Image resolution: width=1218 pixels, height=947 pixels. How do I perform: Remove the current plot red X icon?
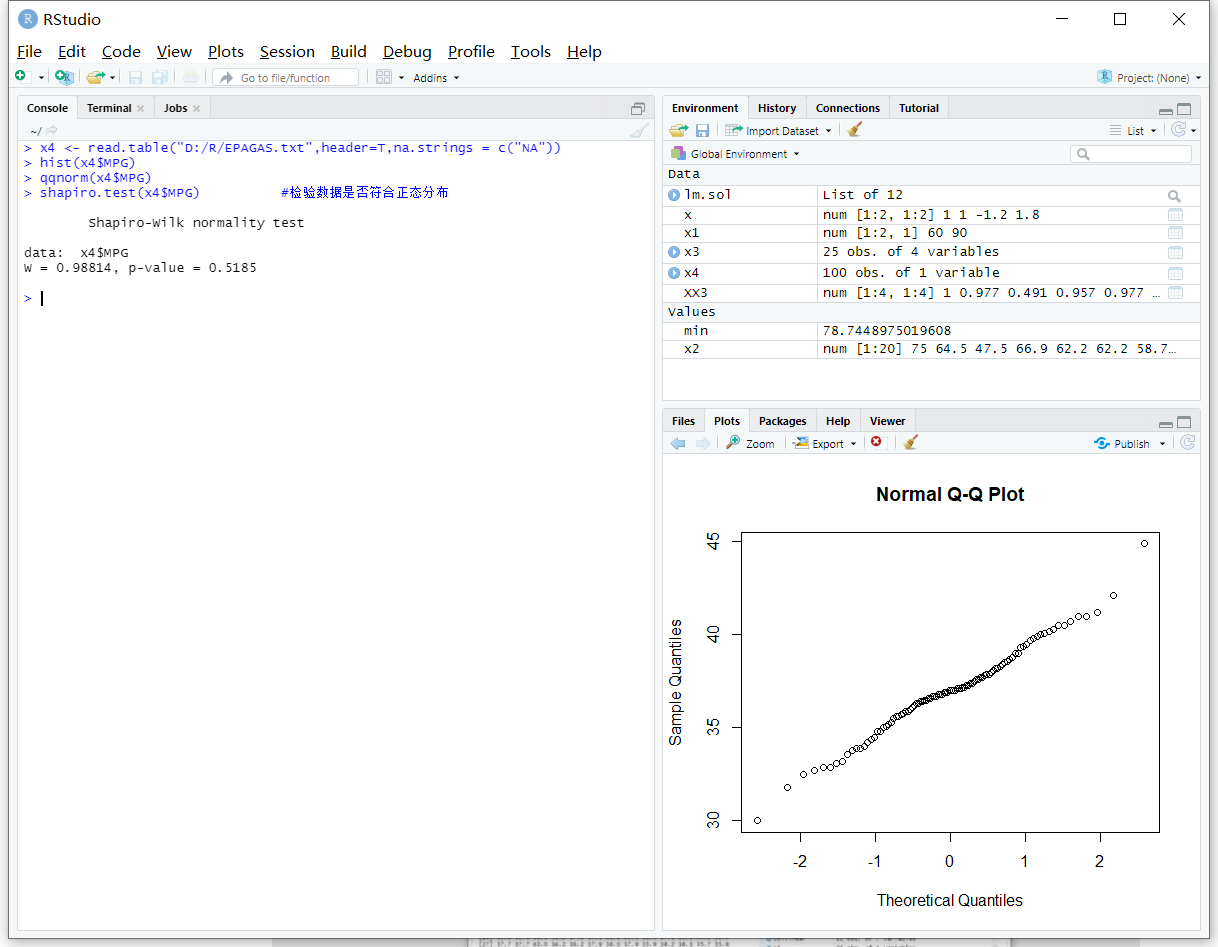tap(877, 442)
